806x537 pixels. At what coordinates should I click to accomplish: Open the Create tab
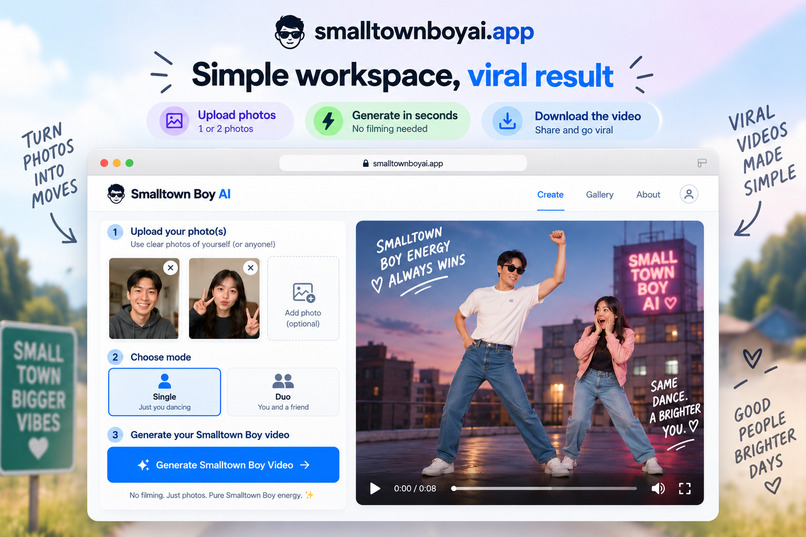pyautogui.click(x=550, y=195)
